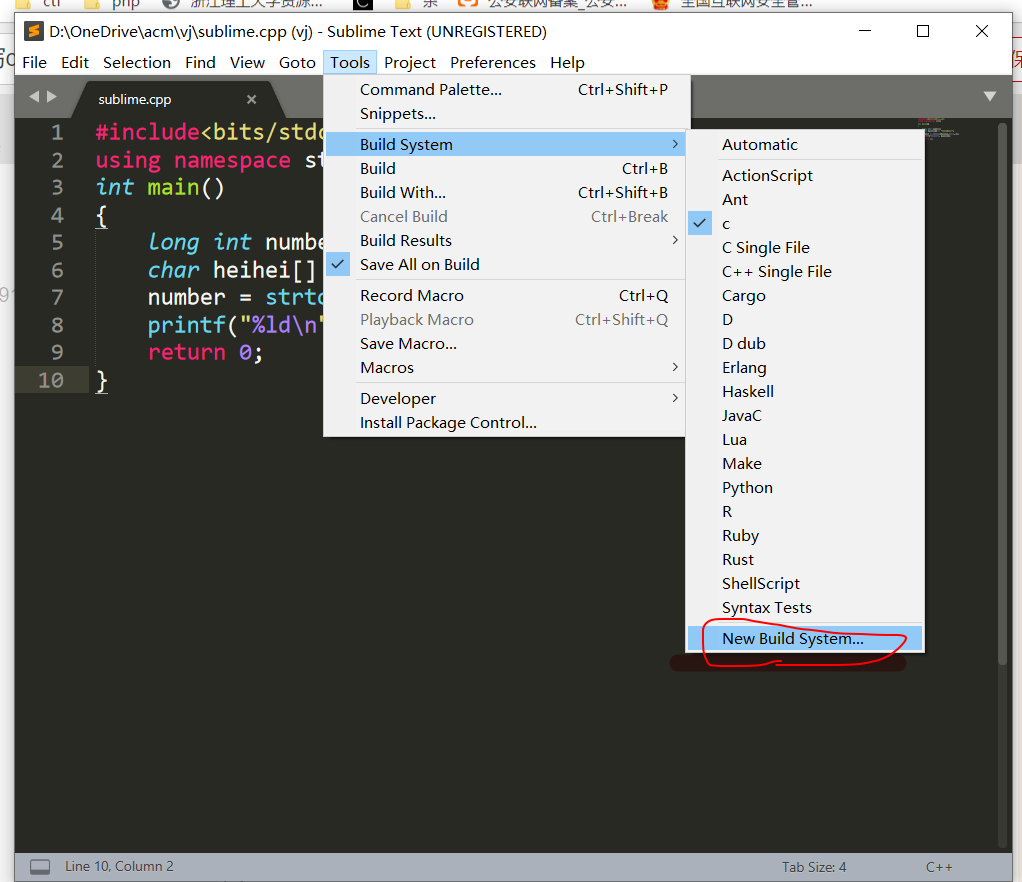1022x882 pixels.
Task: Select Ant build system
Action: (805, 199)
